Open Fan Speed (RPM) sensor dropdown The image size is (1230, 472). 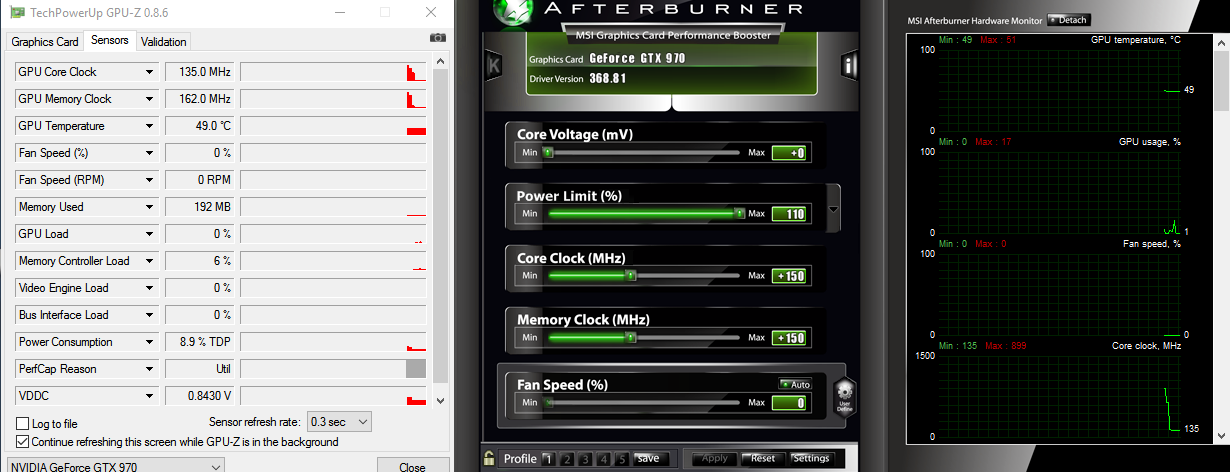click(149, 180)
